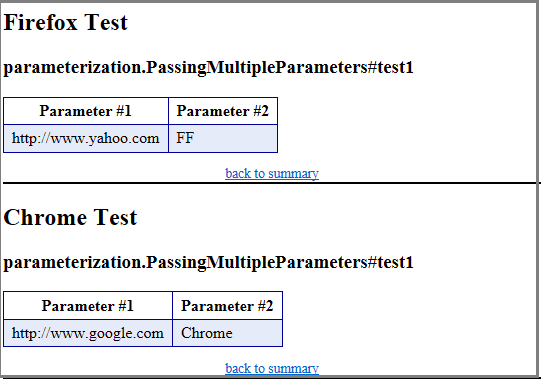Image resolution: width=541 pixels, height=380 pixels.
Task: Click 'parameterization' text in the Firefox method name
Action: tap(72, 68)
